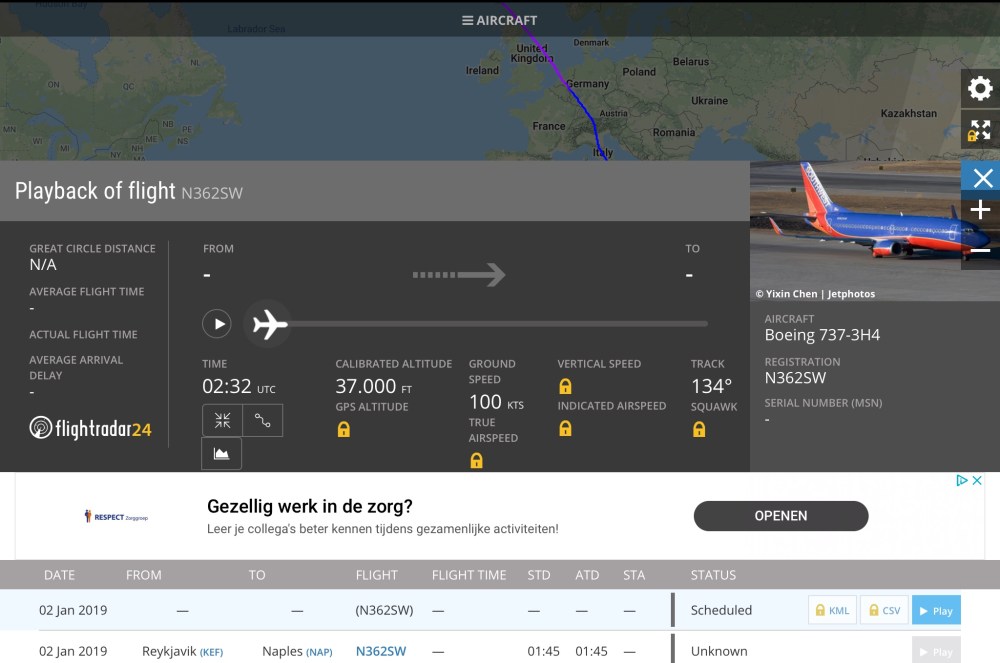Screen dimensions: 1000x663
Task: Click the airplane marker on playback timeline
Action: pyautogui.click(x=268, y=324)
